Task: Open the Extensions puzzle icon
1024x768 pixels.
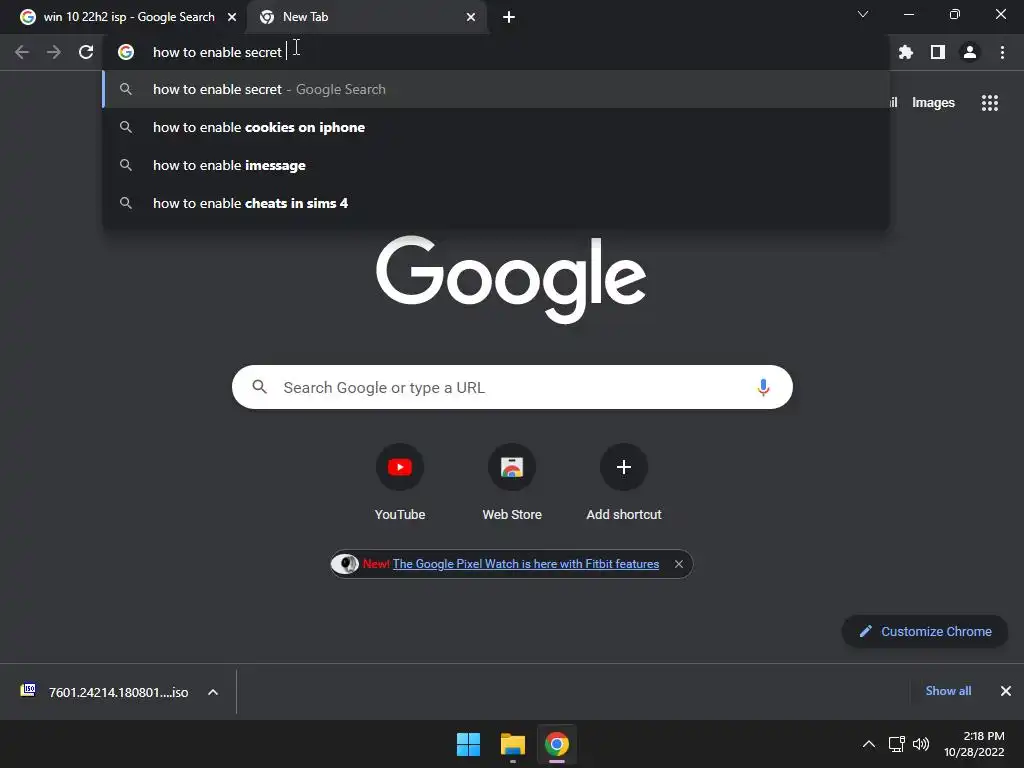Action: coord(905,52)
